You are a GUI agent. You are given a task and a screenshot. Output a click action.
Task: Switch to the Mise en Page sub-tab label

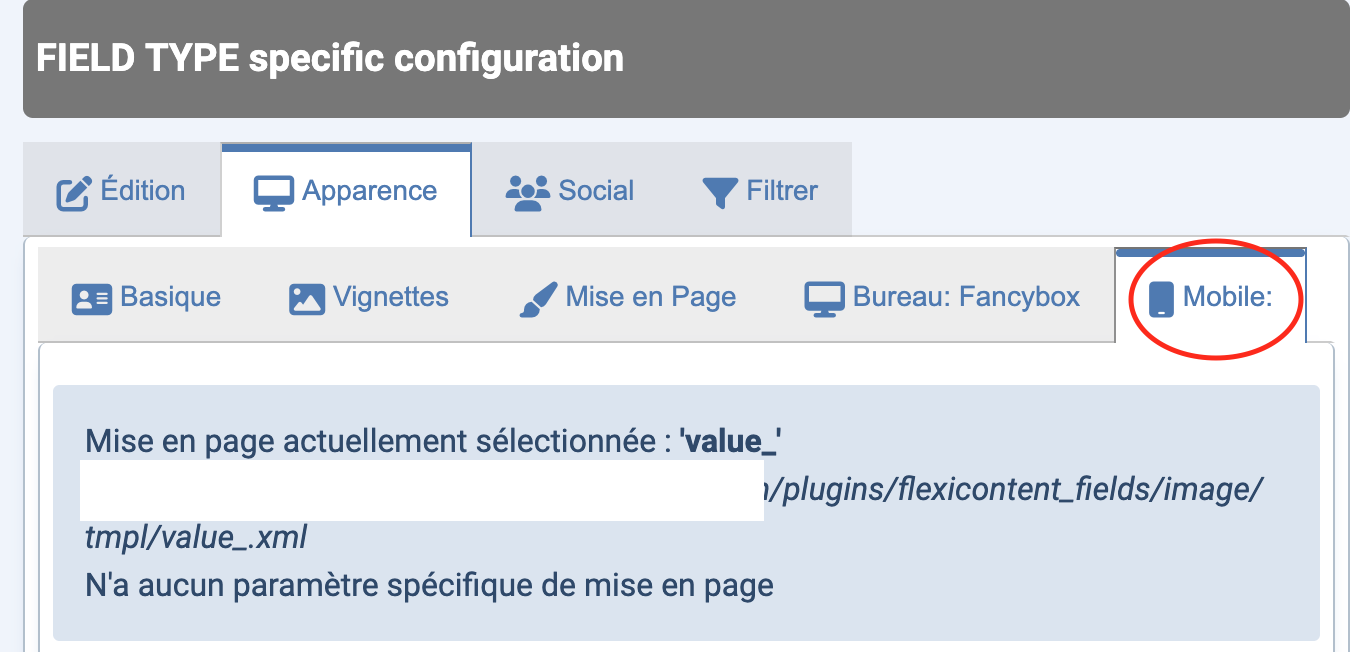[651, 297]
